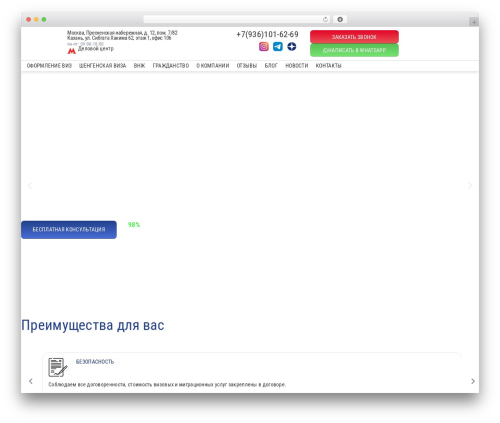The width and height of the screenshot is (500, 423).
Task: Click the browser address bar field
Action: [x=236, y=20]
